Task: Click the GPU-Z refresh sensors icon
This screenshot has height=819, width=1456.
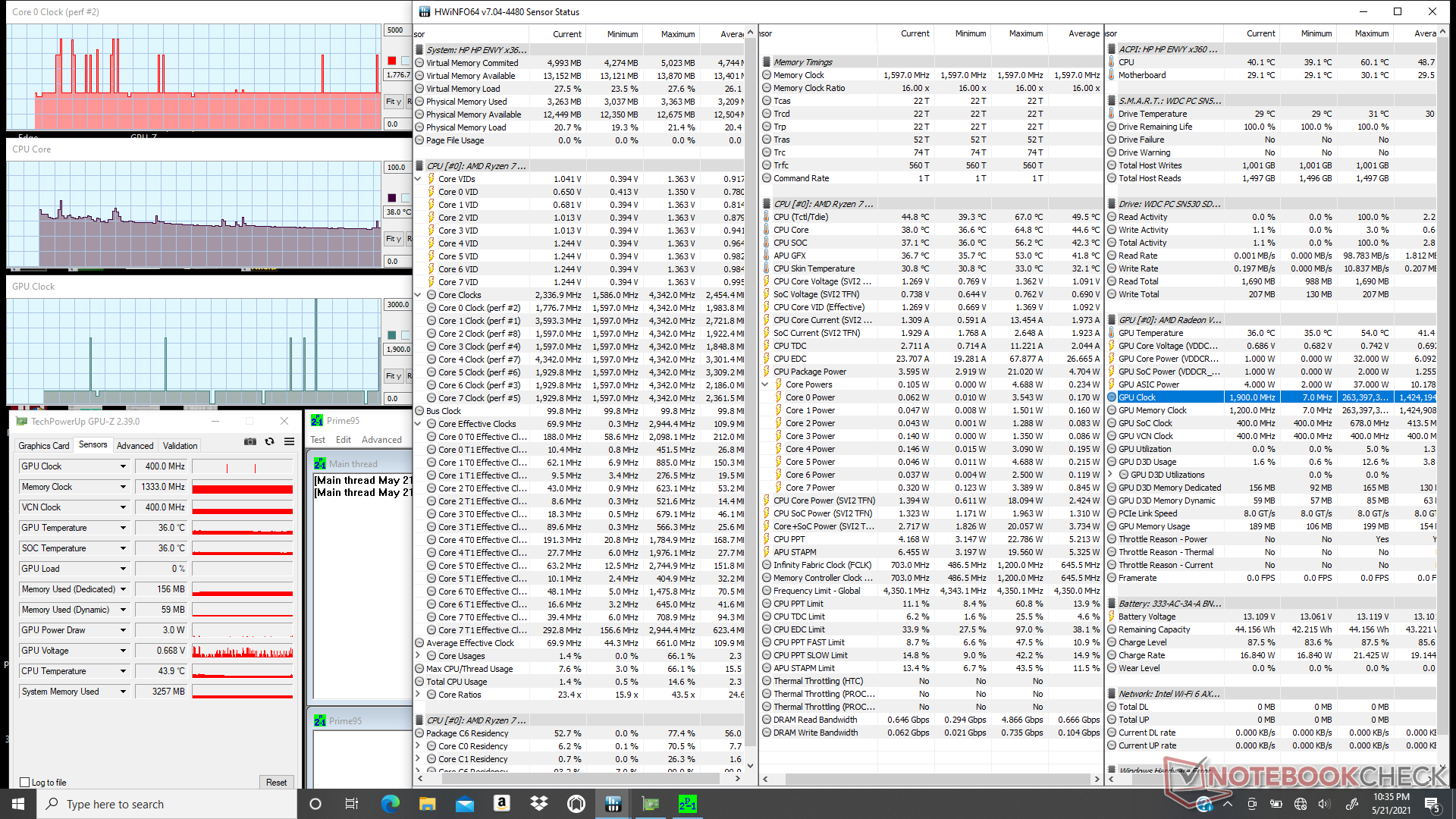Action: 269,441
